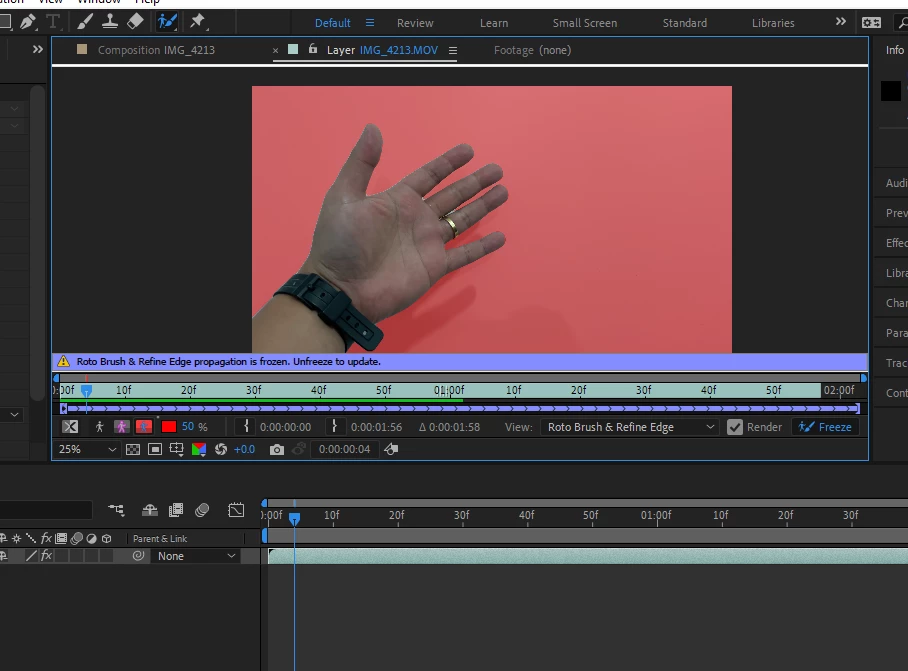Expand the collapsed left panel chevrons
908x671 pixels.
[x=38, y=49]
